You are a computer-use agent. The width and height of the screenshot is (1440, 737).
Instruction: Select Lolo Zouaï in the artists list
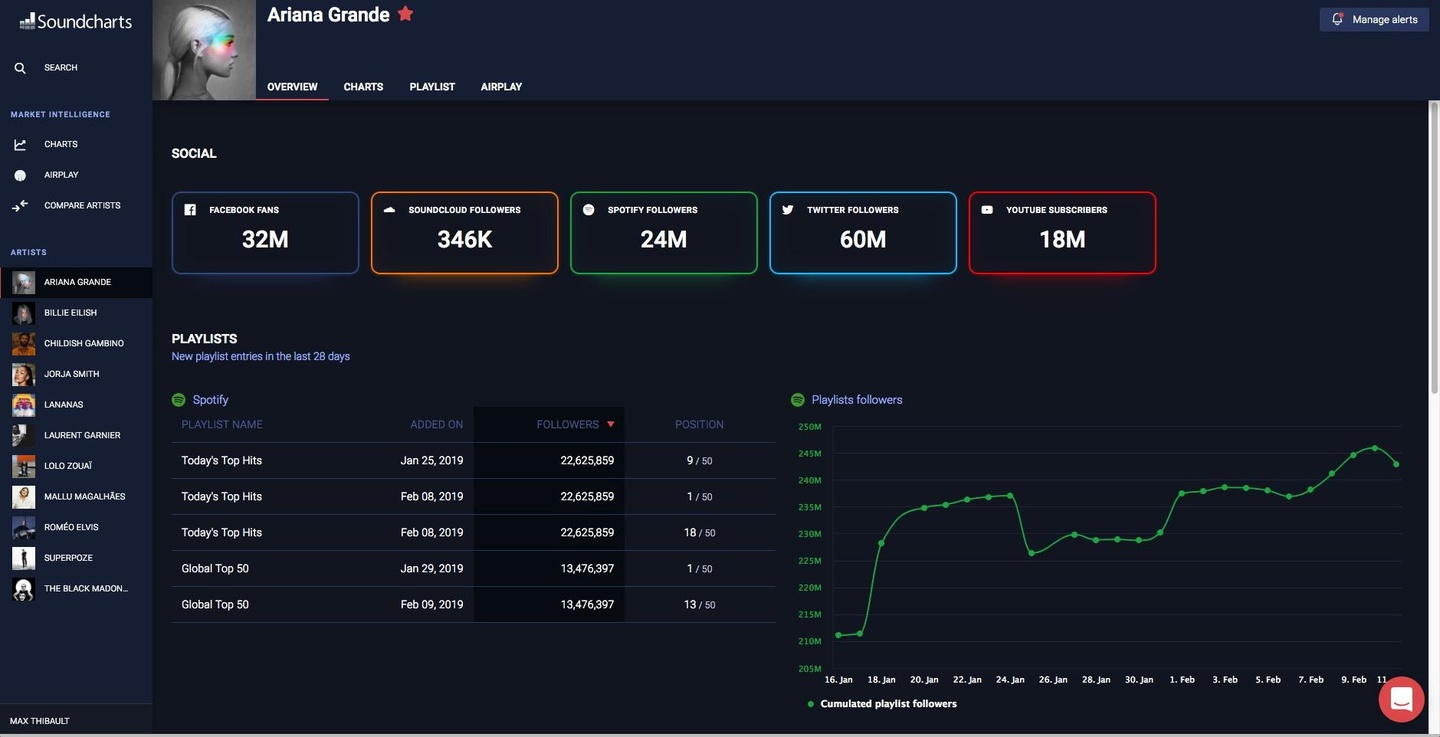point(76,466)
